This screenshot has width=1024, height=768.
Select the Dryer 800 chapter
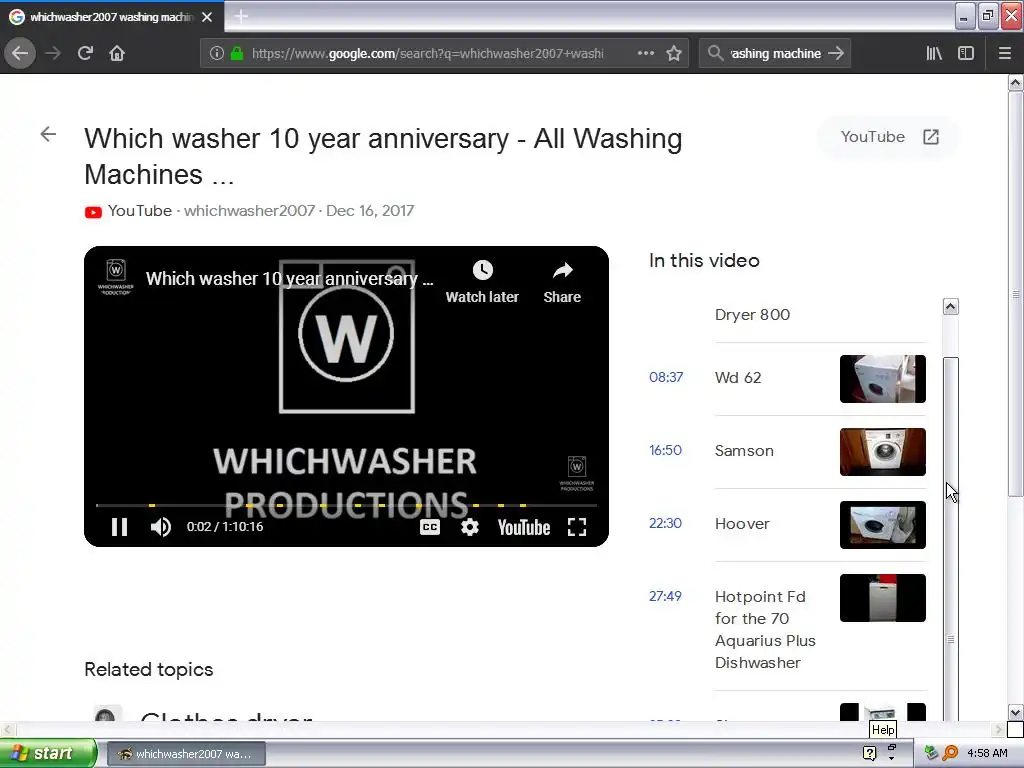(x=752, y=315)
